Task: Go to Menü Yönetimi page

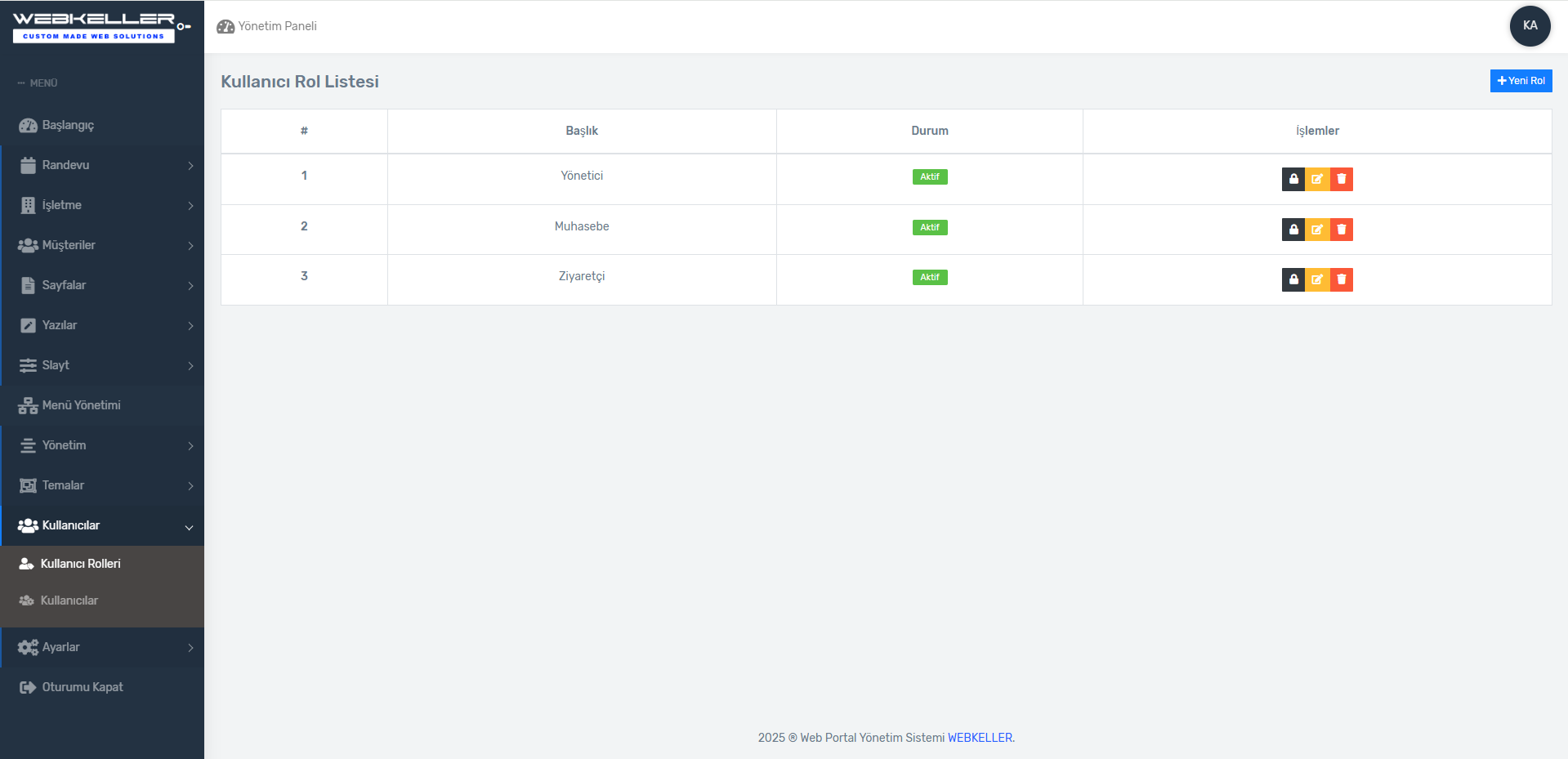Action: click(x=81, y=405)
